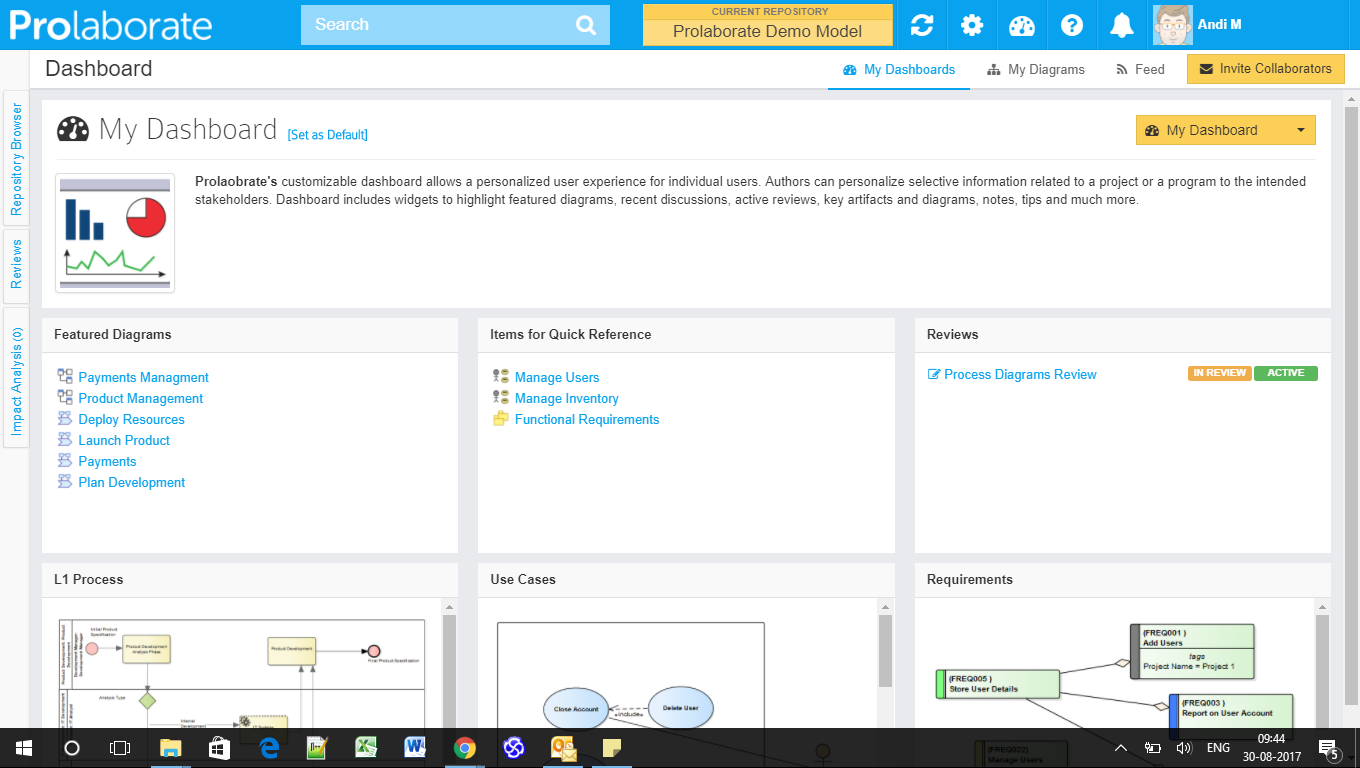Click the ACTIVE status badge
The image size is (1360, 768).
click(1286, 373)
